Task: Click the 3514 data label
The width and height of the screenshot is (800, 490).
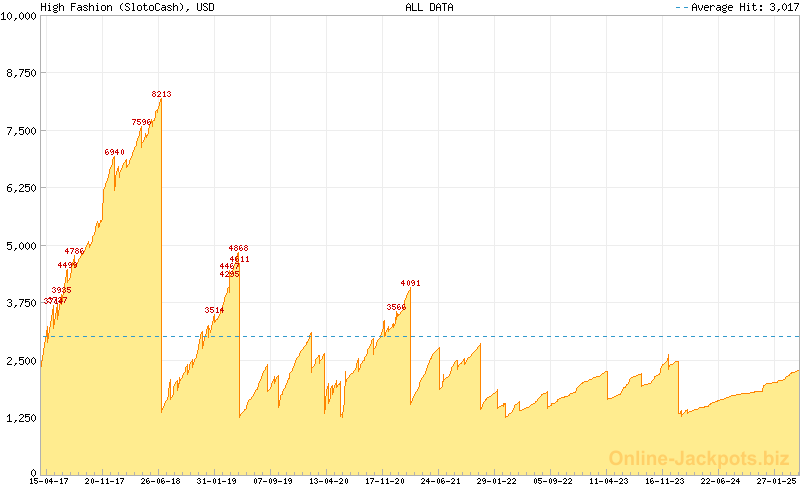Action: tap(214, 310)
